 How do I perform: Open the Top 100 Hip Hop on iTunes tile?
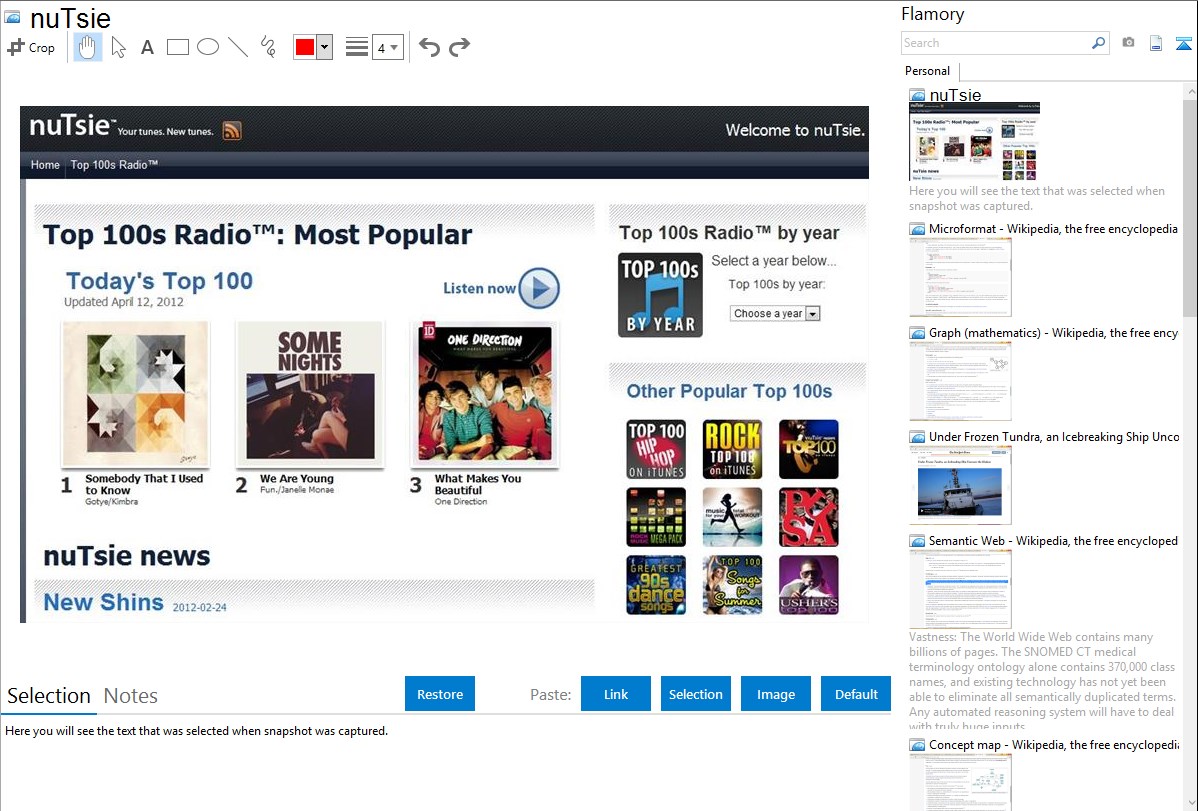[x=656, y=449]
